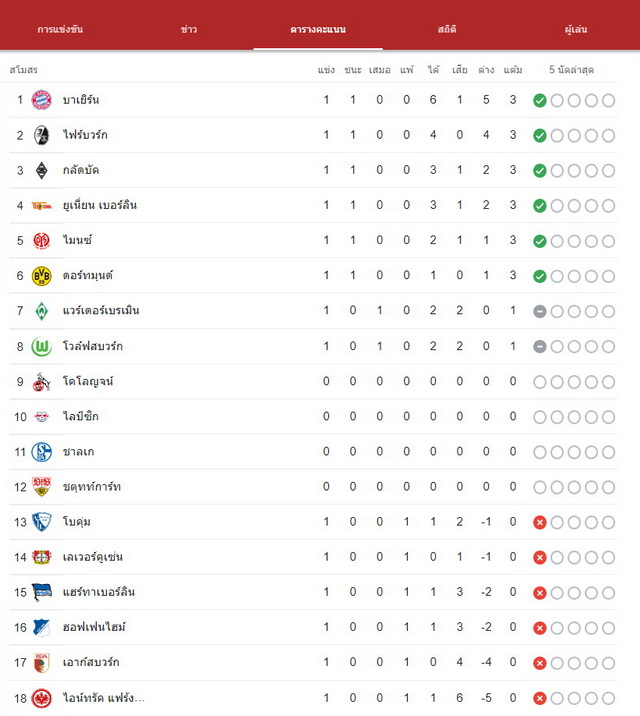Viewport: 640px width, 716px height.
Task: Click the แต้ม points column header
Action: coord(513,70)
